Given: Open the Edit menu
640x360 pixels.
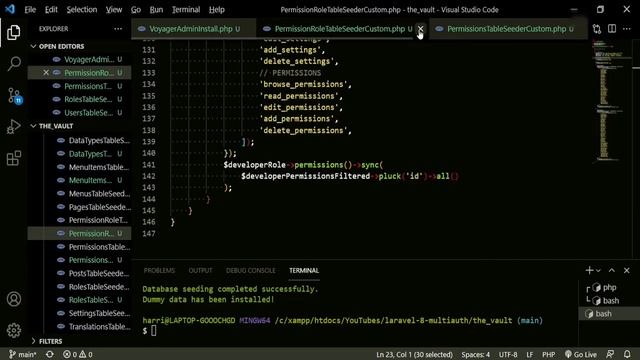Looking at the screenshot, I should point(51,9).
